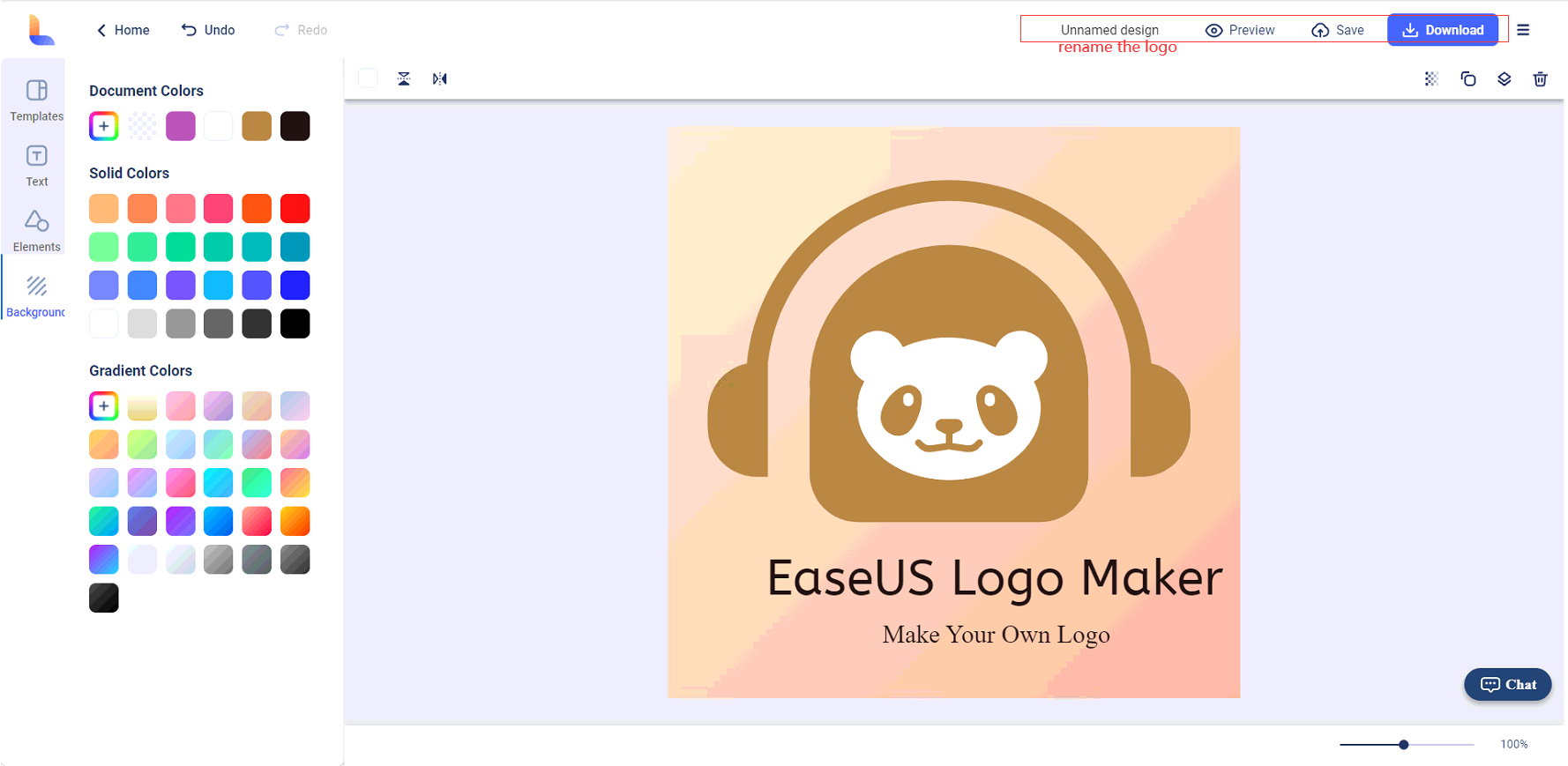Open the hamburger menu

[1523, 30]
